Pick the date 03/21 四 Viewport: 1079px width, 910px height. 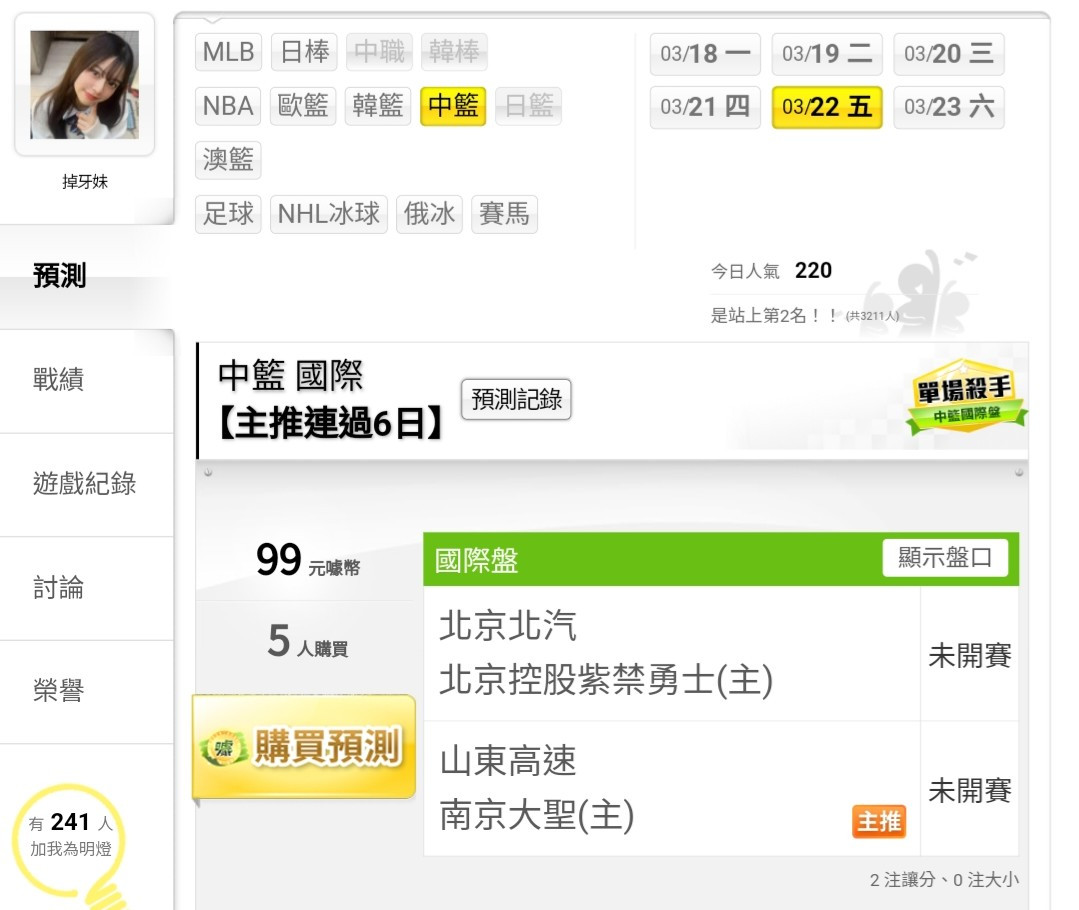(705, 107)
